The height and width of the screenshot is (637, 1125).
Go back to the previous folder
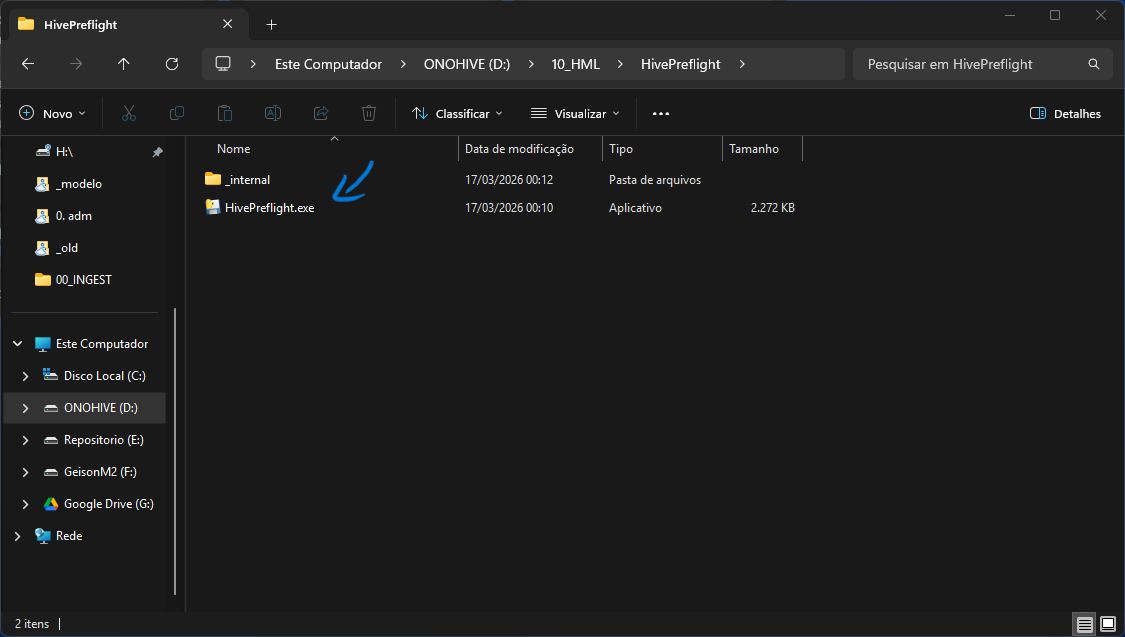click(28, 64)
